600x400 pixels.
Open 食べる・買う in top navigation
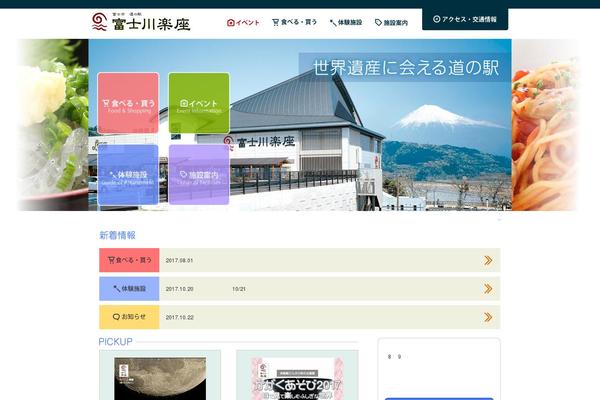(295, 22)
